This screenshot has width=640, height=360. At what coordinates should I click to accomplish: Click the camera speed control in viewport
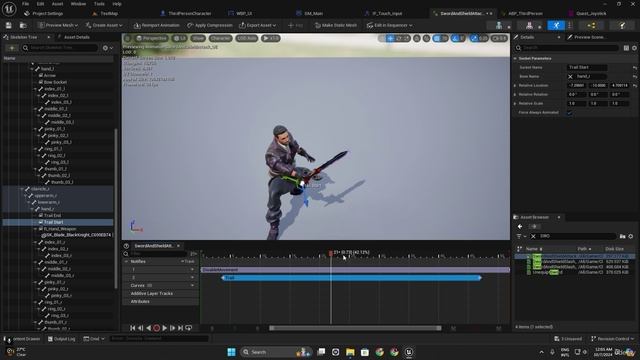499,38
